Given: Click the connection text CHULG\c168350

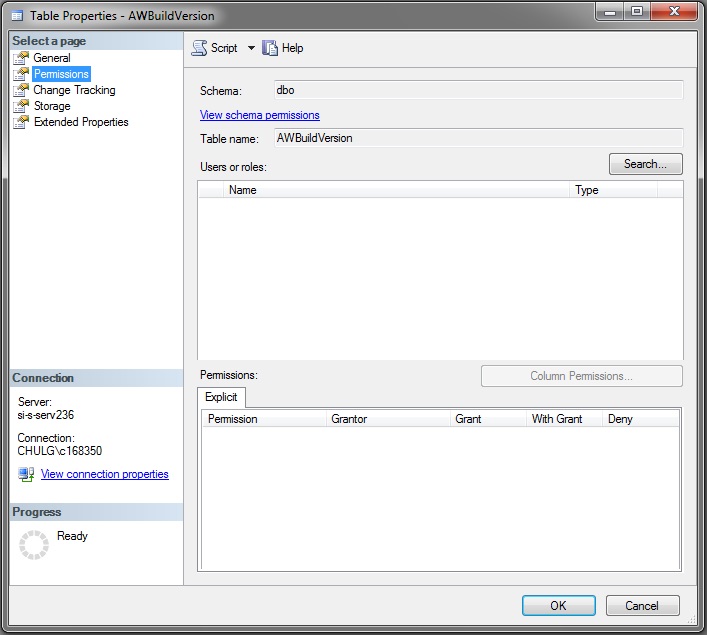Looking at the screenshot, I should (60, 451).
